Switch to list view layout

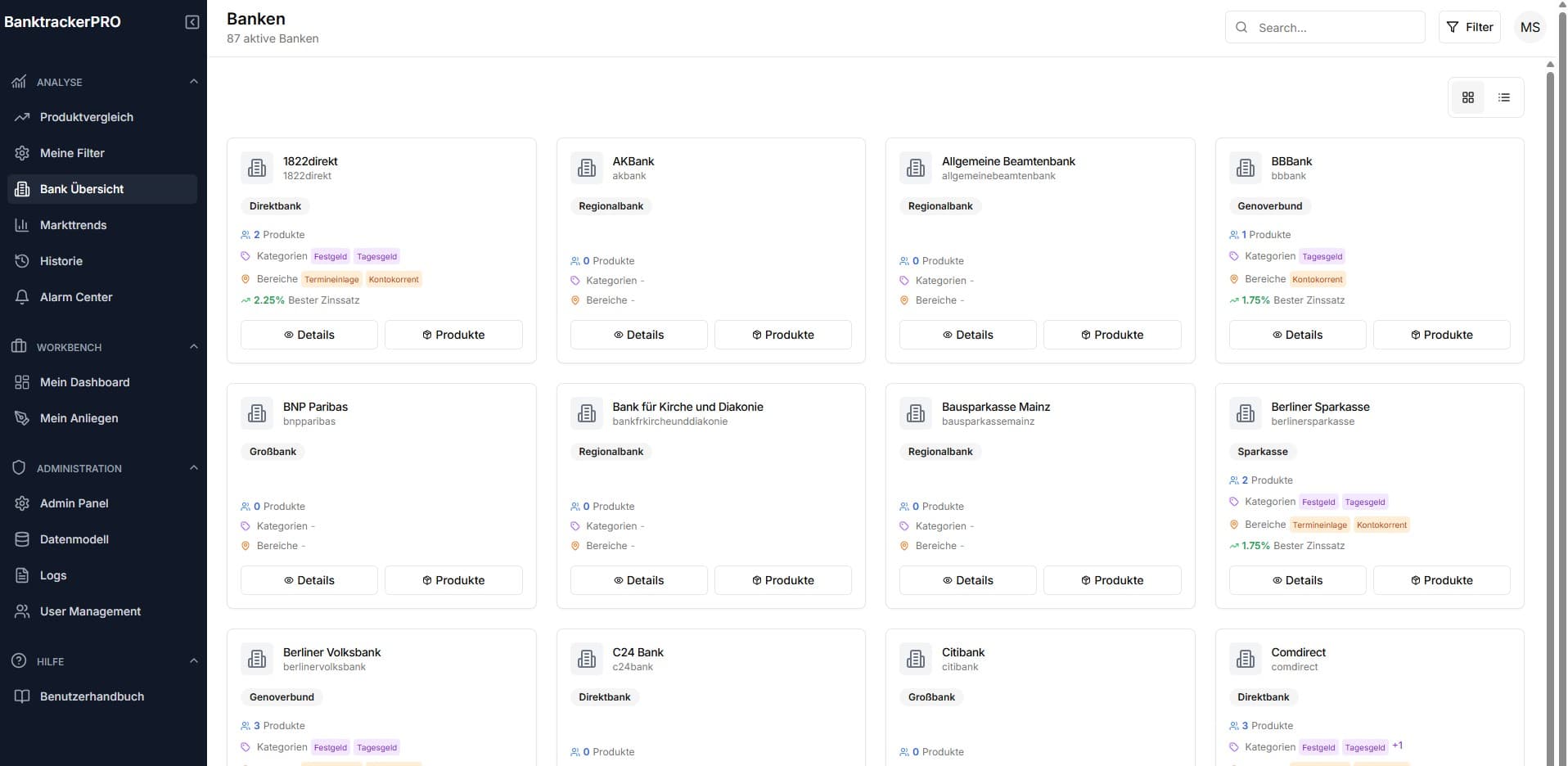(x=1504, y=97)
